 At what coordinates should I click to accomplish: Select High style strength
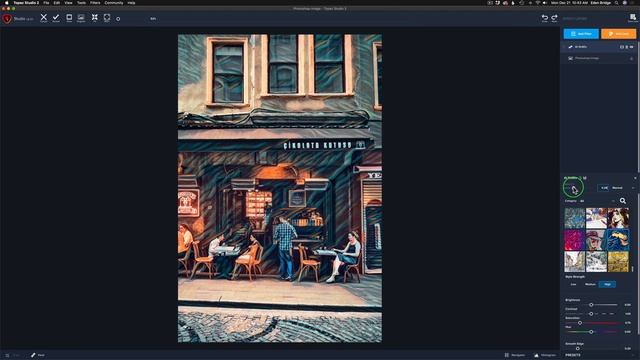point(607,284)
